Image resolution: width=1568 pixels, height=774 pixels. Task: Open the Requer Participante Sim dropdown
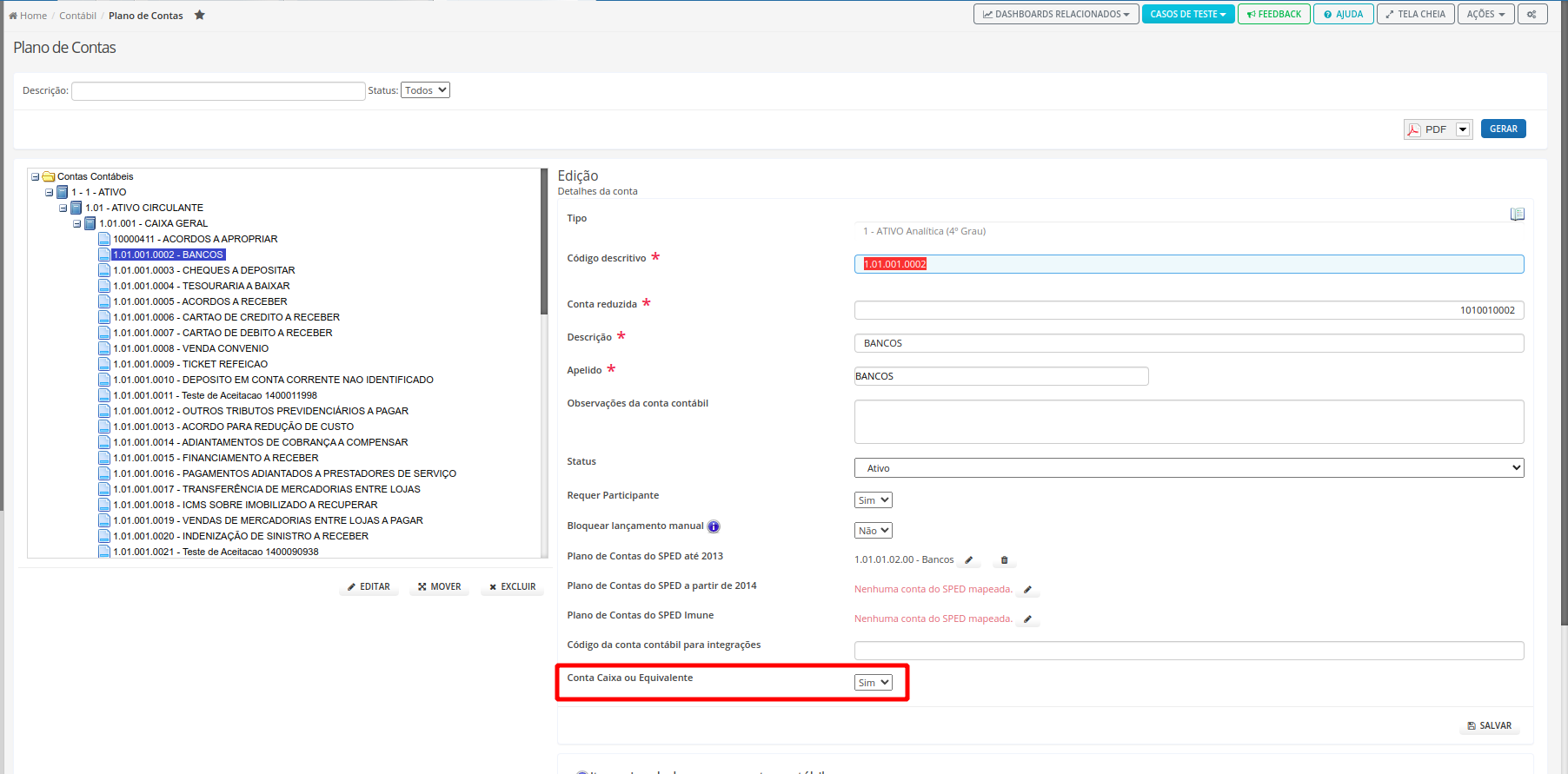point(873,500)
